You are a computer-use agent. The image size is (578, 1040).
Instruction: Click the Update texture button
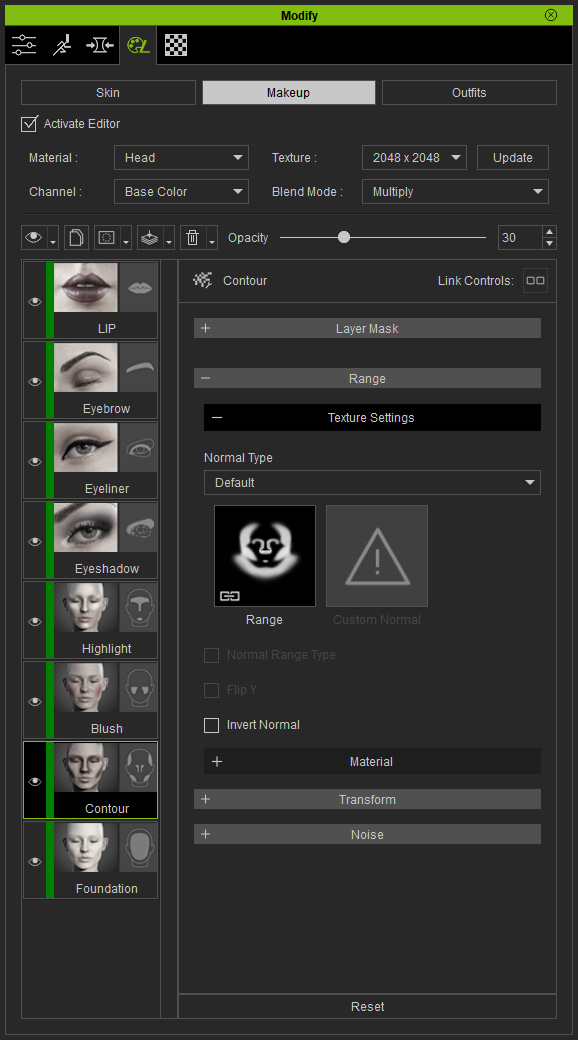[x=513, y=158]
